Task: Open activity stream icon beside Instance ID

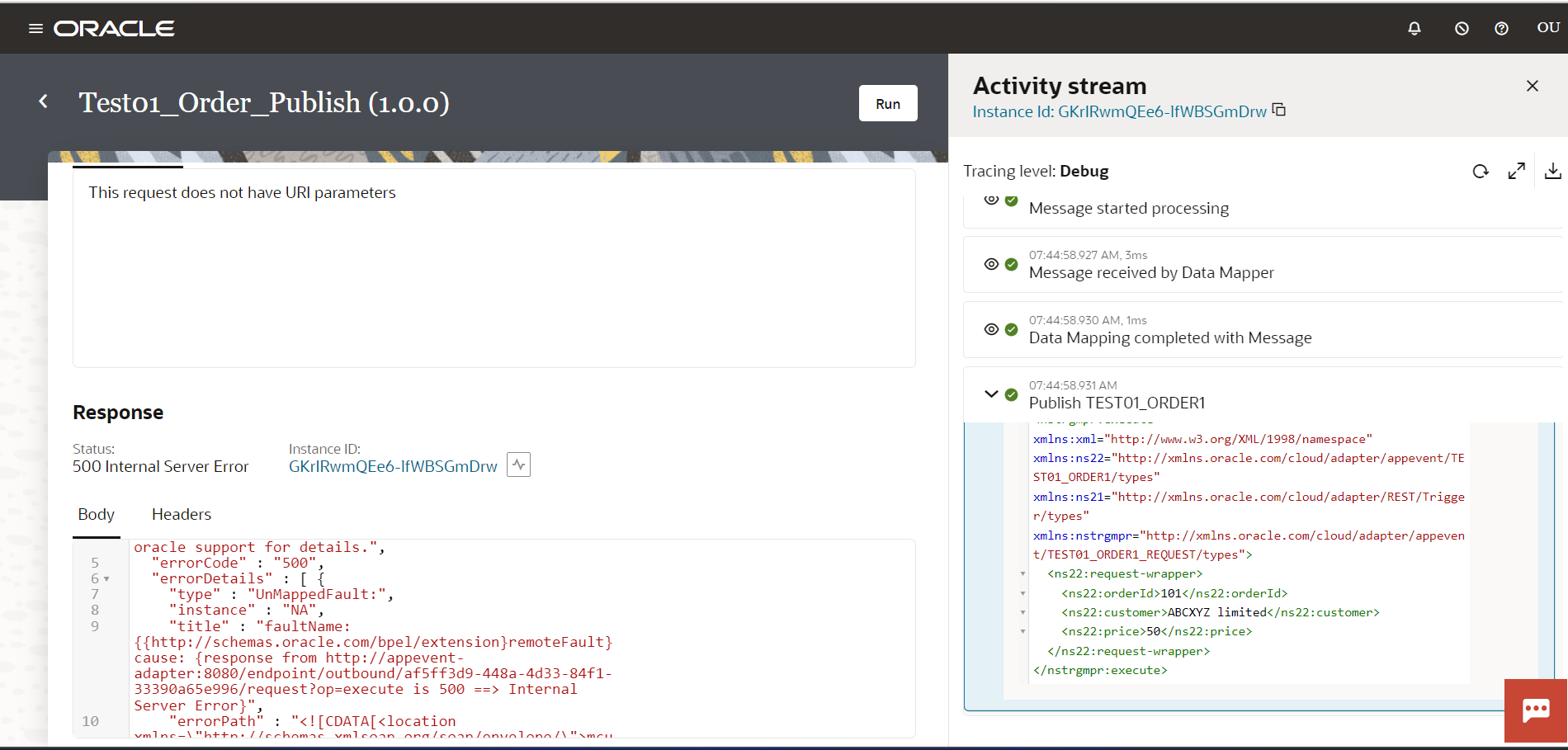Action: point(518,465)
